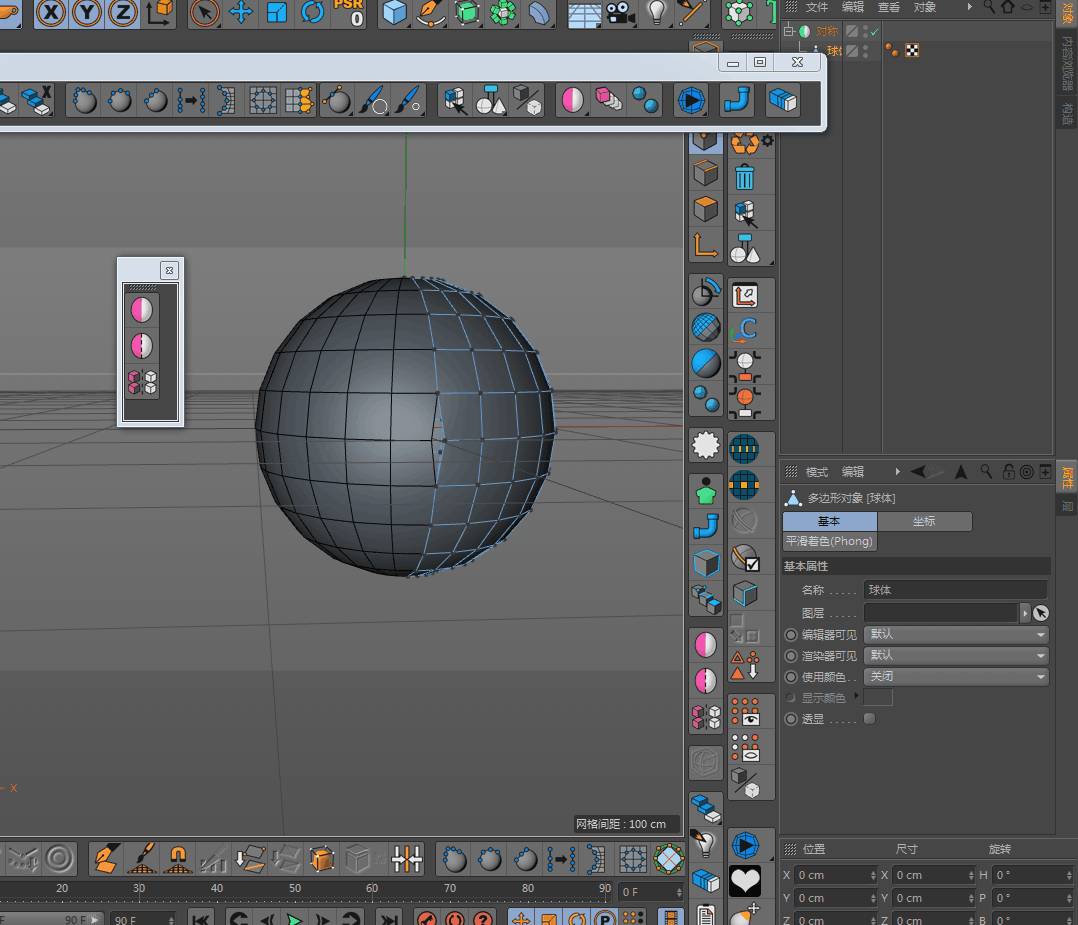Viewport: 1078px width, 925px height.
Task: Toggle the X axis lock
Action: [50, 12]
